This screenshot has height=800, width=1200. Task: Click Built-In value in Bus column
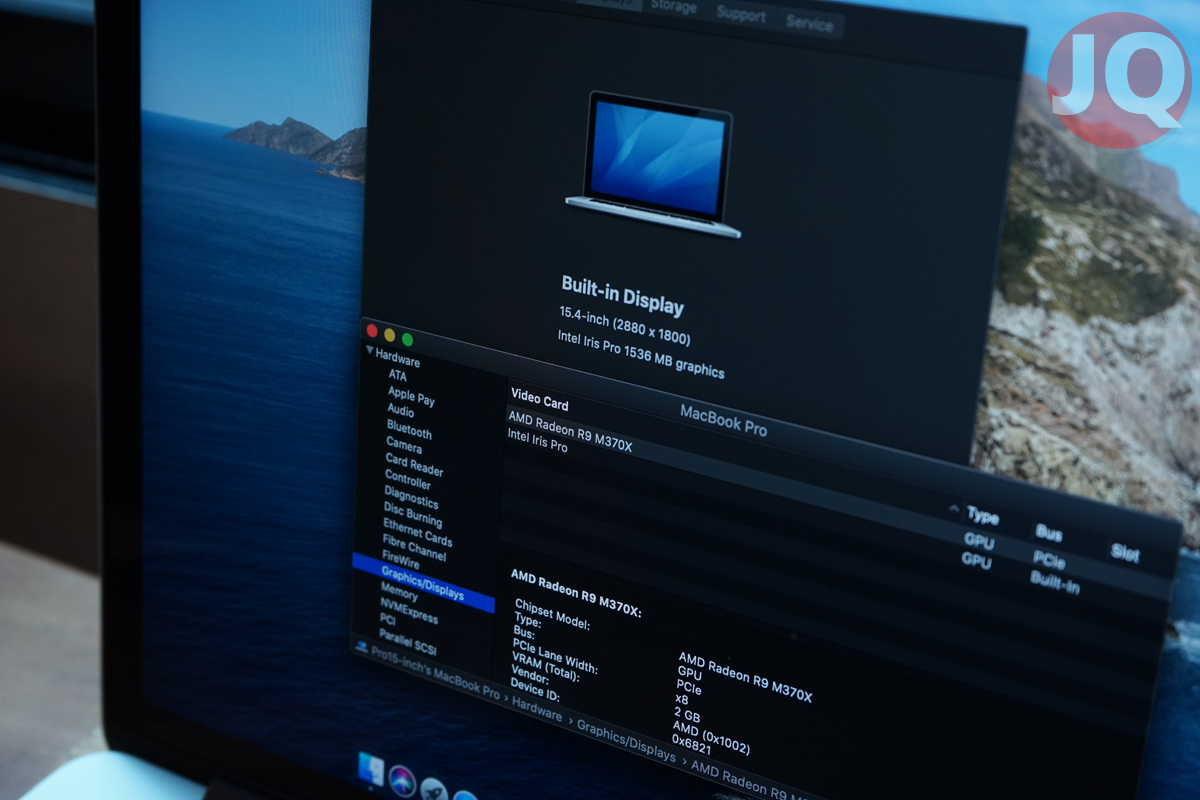click(x=1055, y=582)
